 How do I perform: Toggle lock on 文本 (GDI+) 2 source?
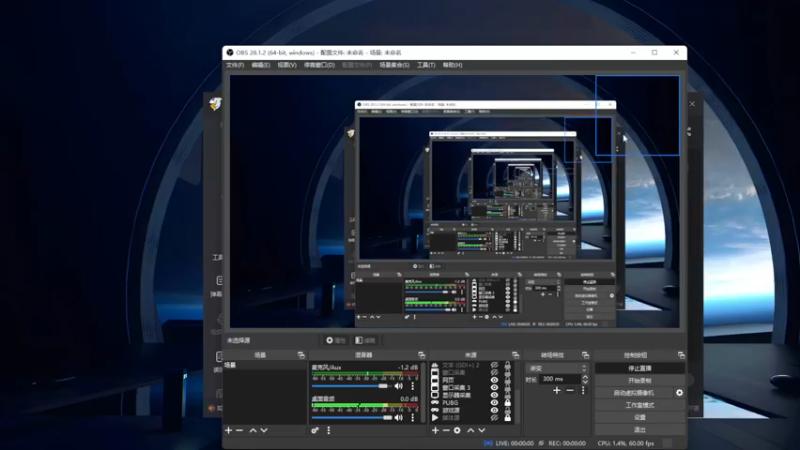pos(508,365)
